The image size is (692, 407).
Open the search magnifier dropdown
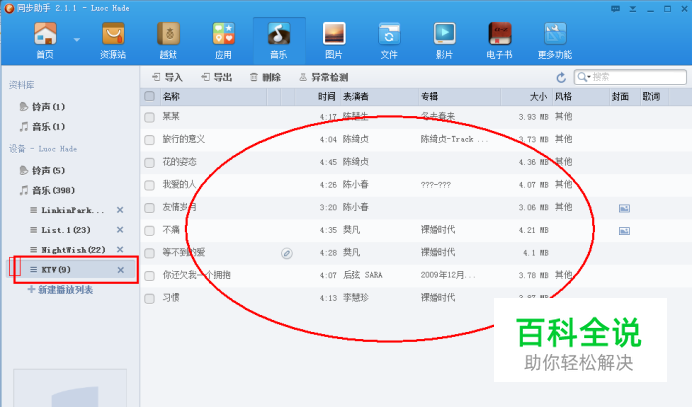click(x=583, y=77)
